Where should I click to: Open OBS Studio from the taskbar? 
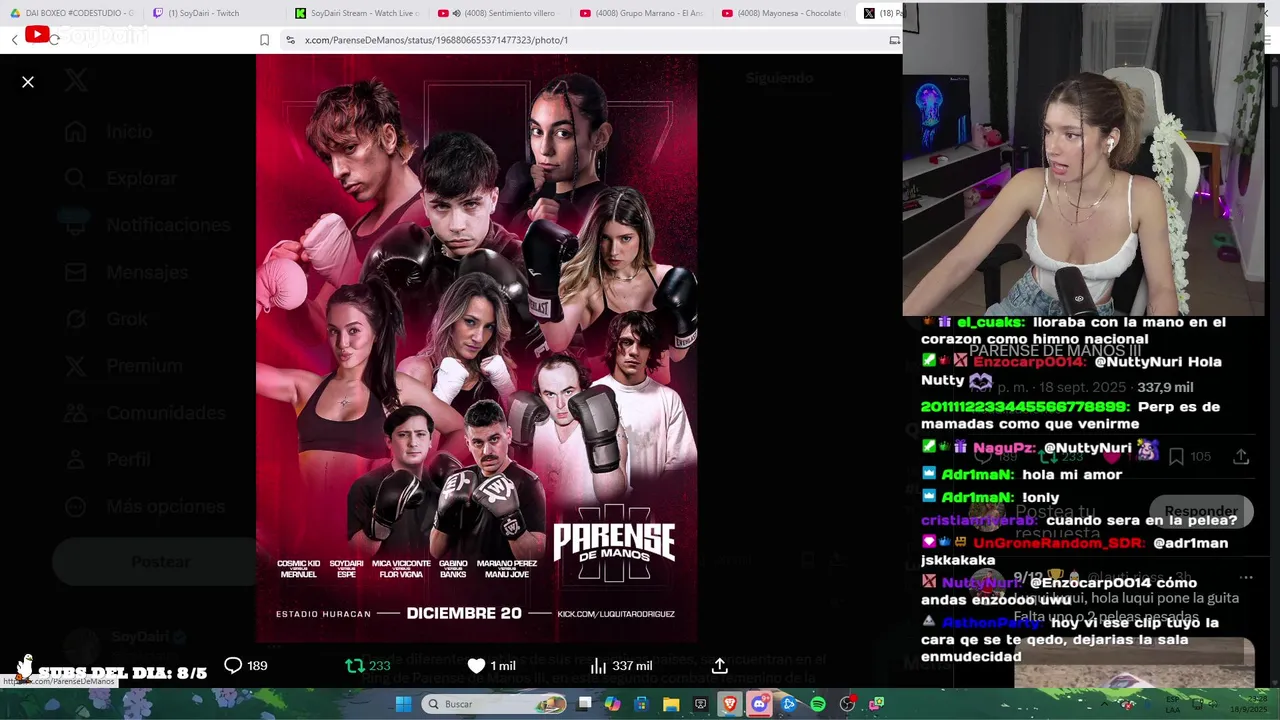[847, 704]
